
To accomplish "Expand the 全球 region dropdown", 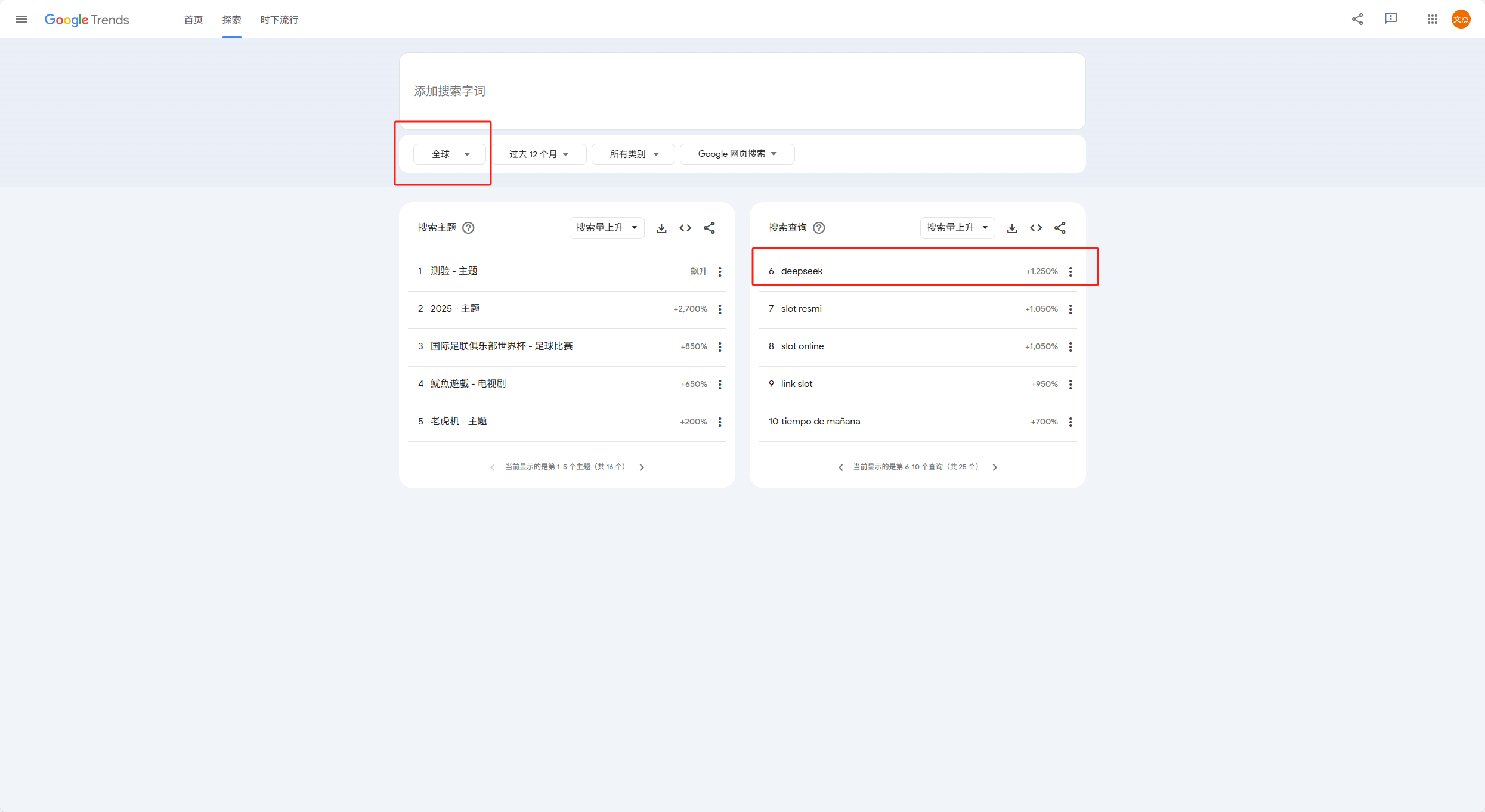I will [x=449, y=154].
